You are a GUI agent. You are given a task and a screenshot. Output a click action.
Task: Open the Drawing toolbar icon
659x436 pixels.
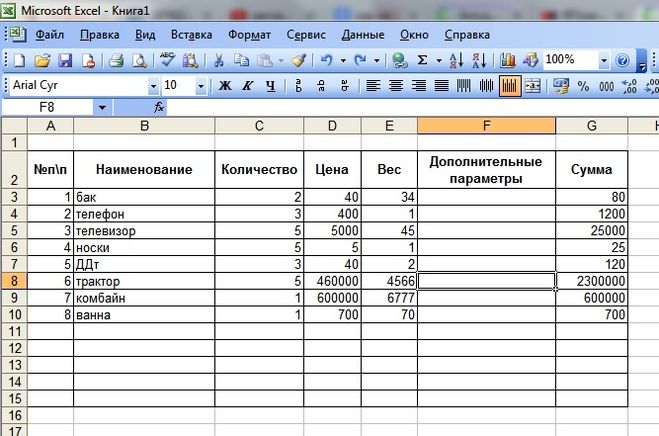click(530, 61)
